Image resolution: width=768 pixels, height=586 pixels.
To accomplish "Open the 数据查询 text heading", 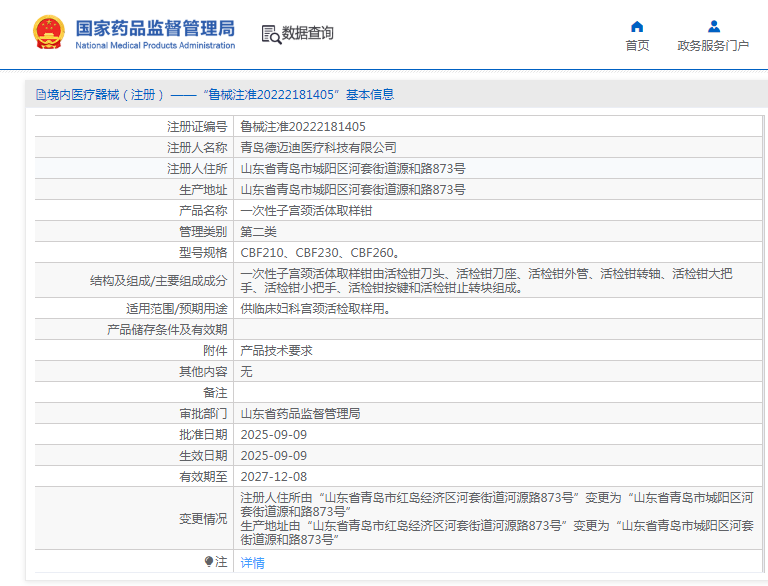I will pyautogui.click(x=308, y=34).
